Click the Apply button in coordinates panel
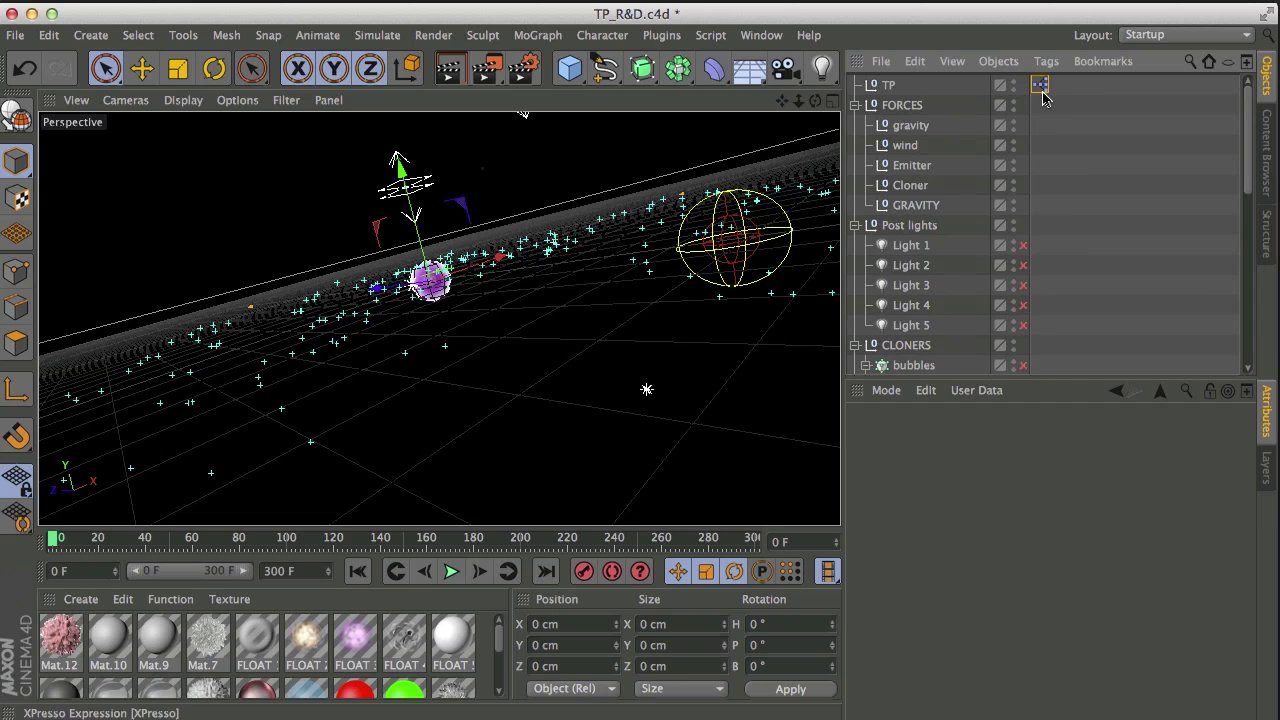This screenshot has width=1280, height=720. (x=790, y=688)
